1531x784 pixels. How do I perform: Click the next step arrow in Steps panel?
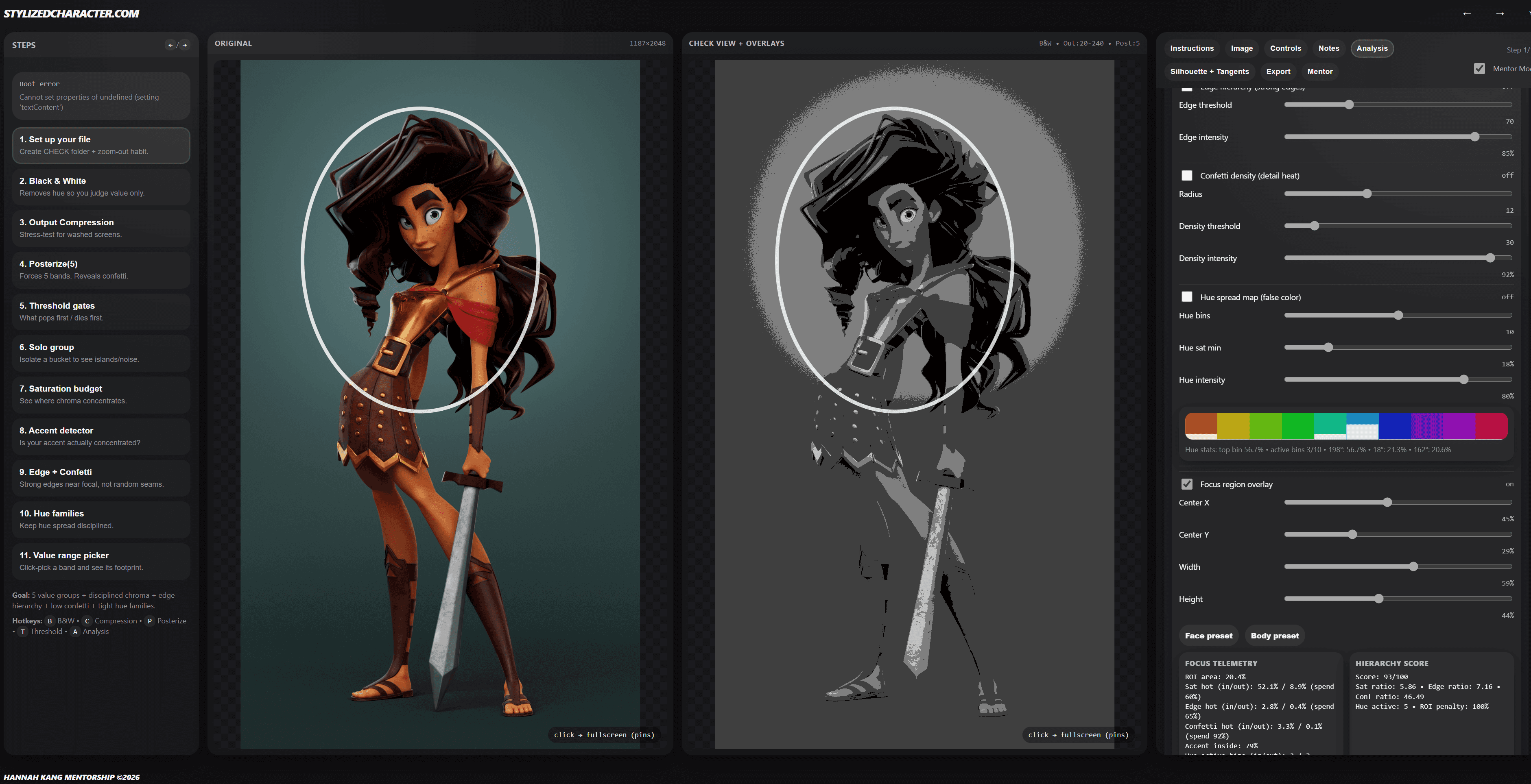185,45
